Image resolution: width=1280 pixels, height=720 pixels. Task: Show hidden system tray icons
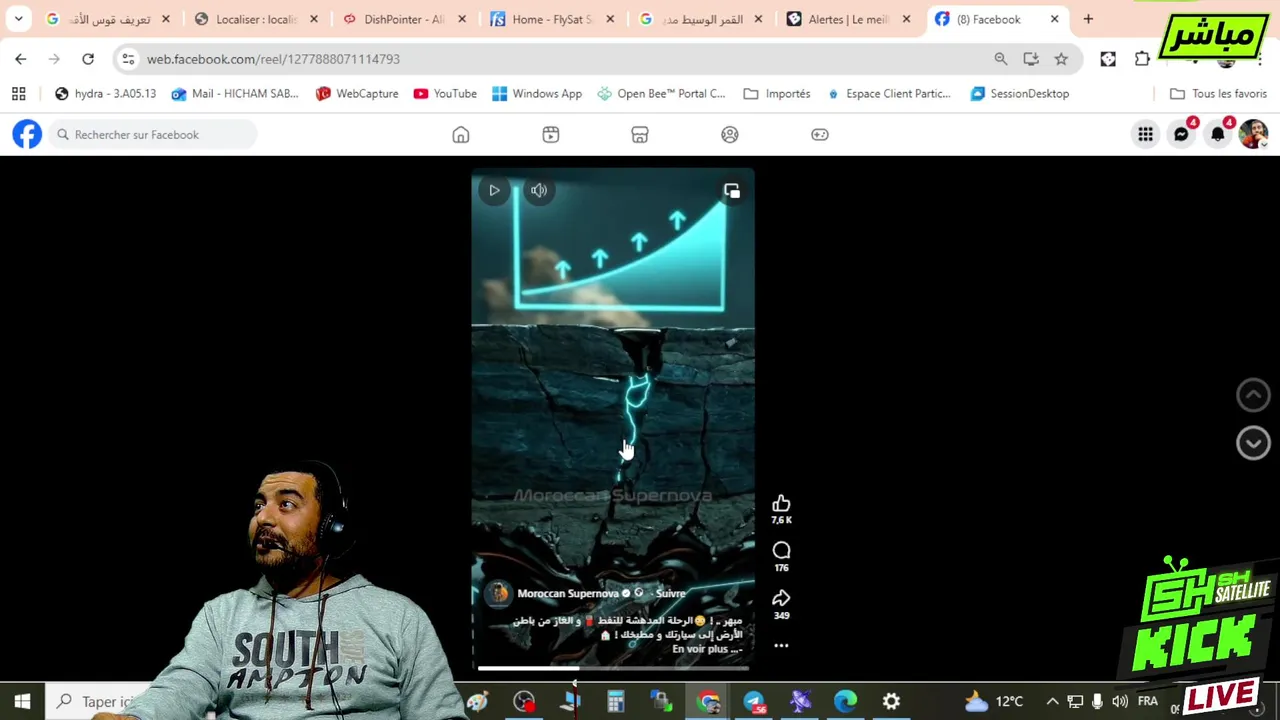[1052, 702]
